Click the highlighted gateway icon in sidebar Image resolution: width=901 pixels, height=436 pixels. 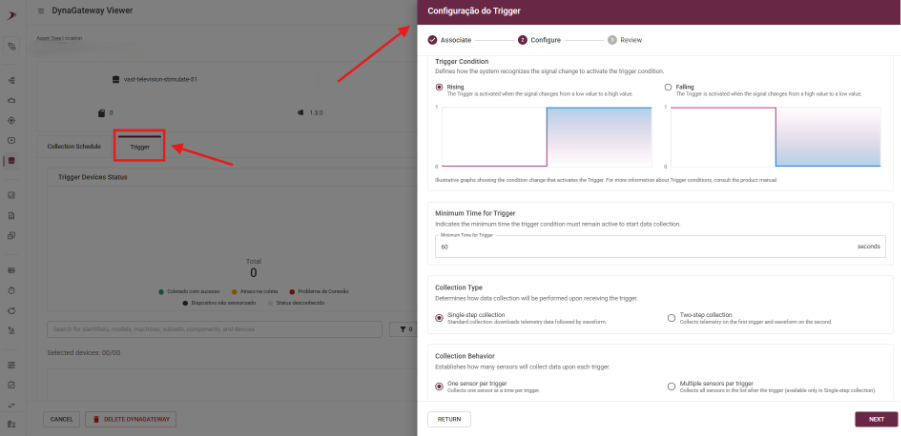11,160
